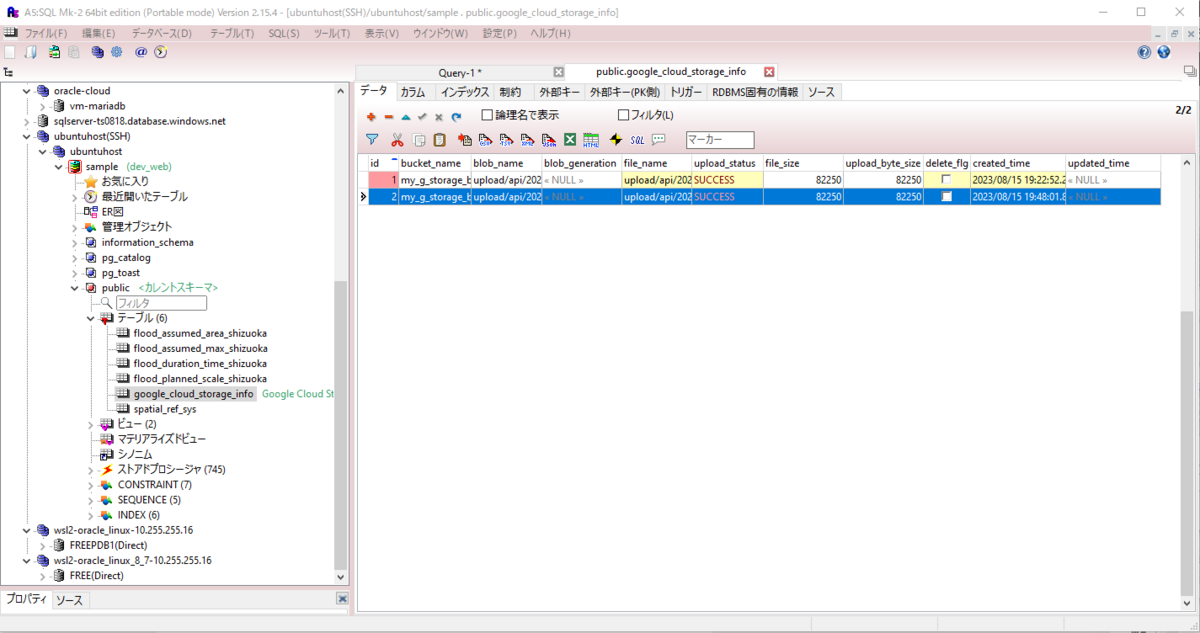Expand the ビュー (2) node
This screenshot has width=1200, height=633.
click(x=90, y=424)
